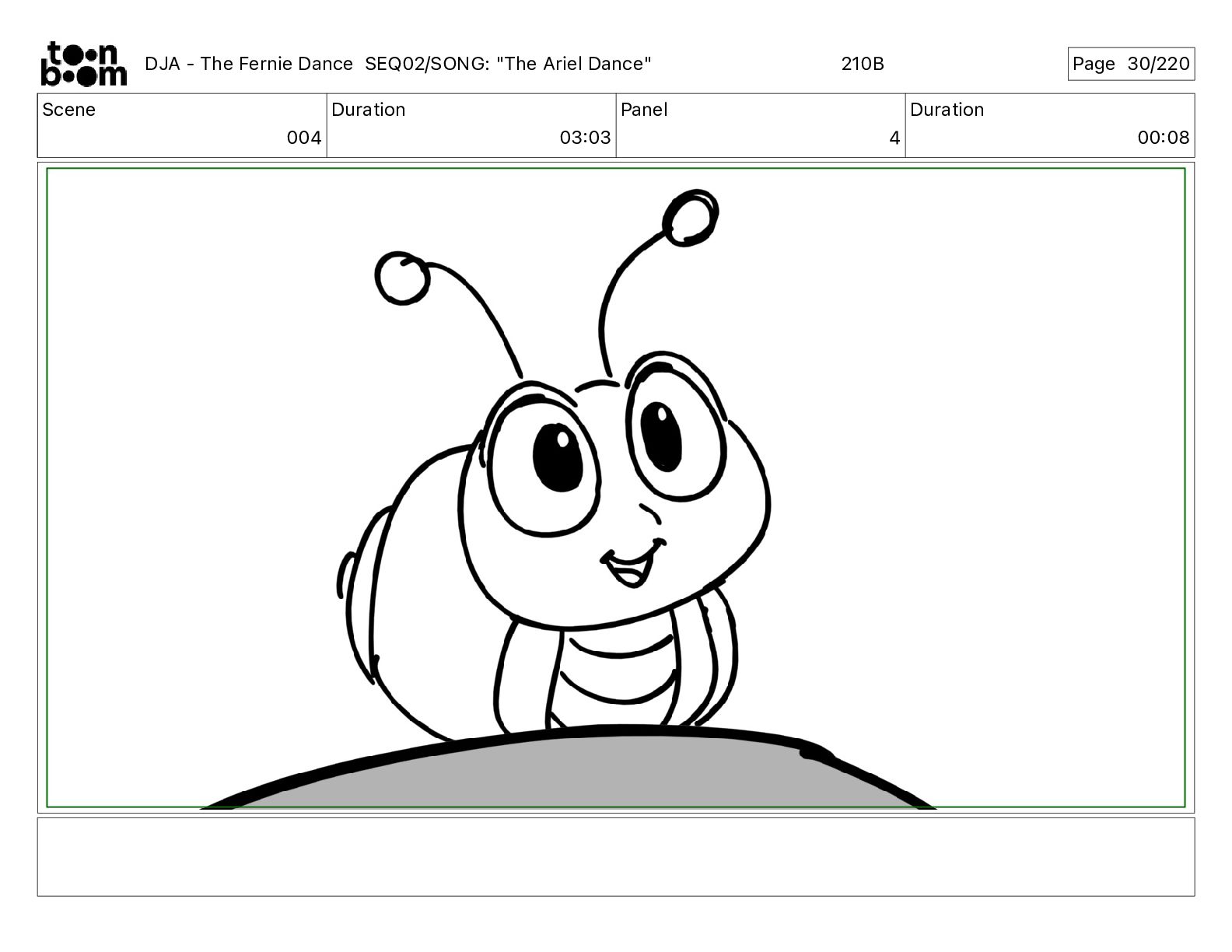Click the version label '210B'
The height and width of the screenshot is (952, 1232).
863,64
